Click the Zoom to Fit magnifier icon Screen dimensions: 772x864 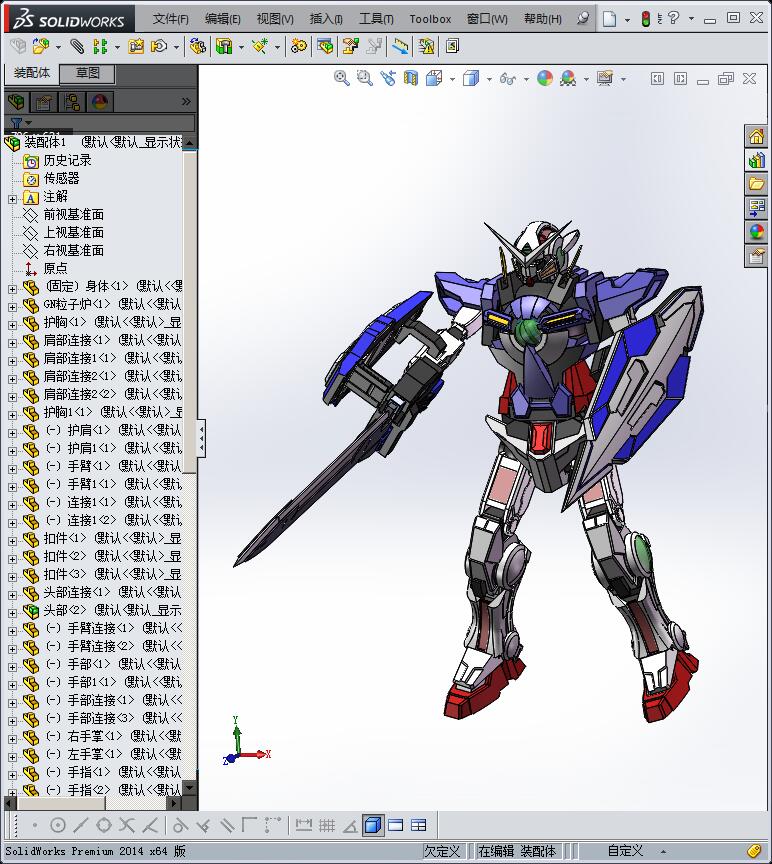coord(342,79)
